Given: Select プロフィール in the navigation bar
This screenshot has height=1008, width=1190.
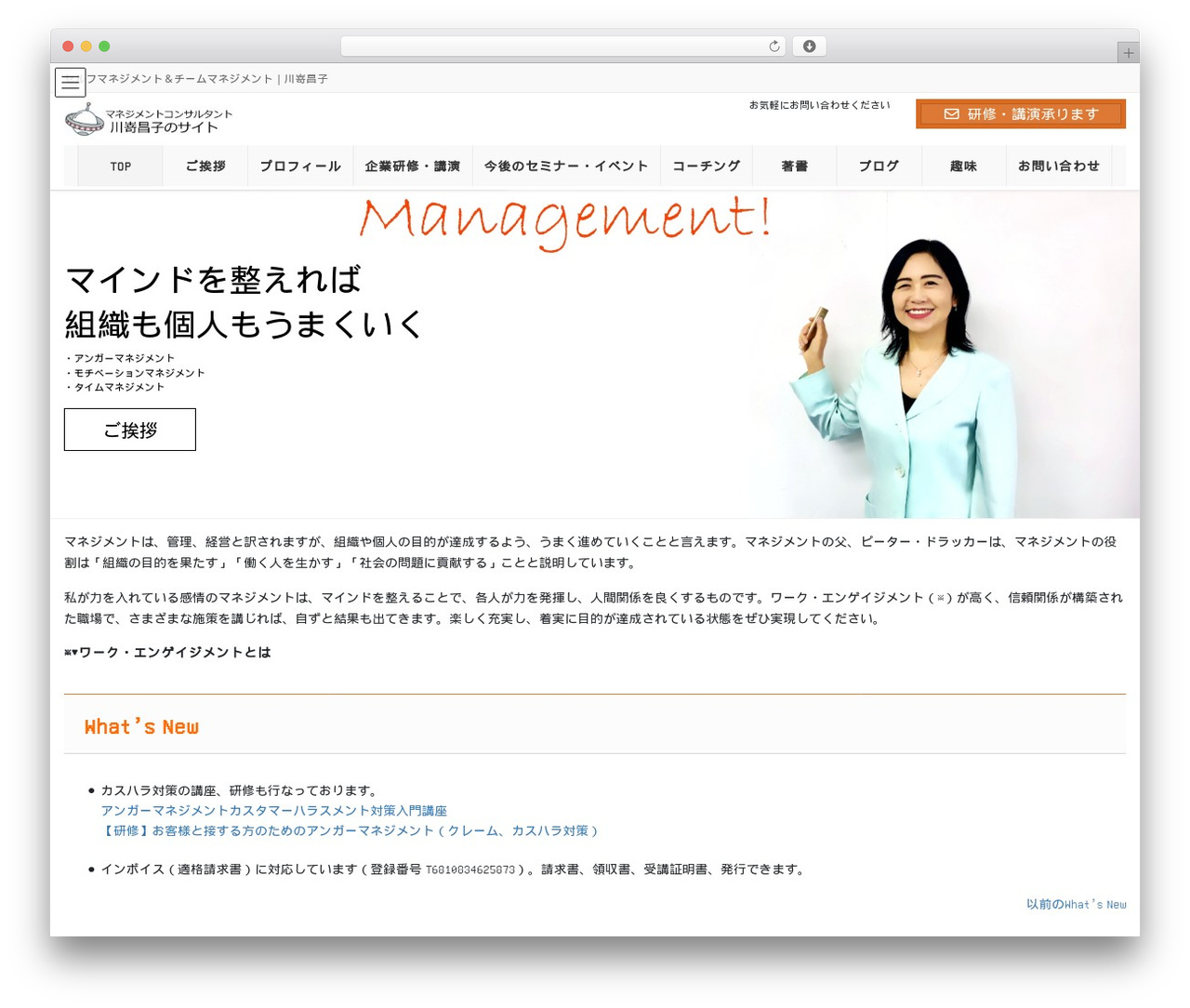Looking at the screenshot, I should point(300,166).
